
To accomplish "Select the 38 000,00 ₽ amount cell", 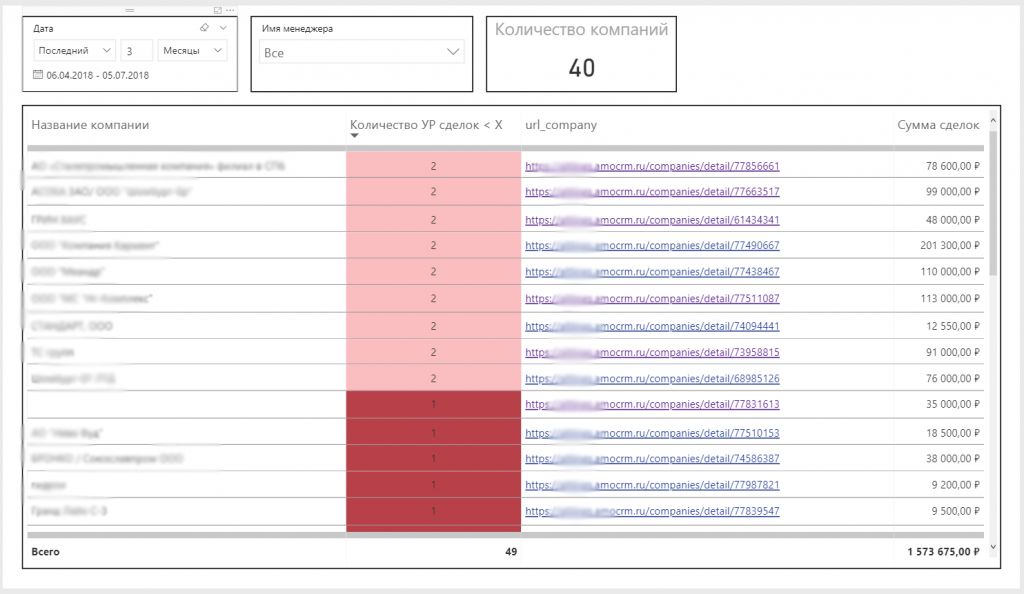I will [952, 458].
